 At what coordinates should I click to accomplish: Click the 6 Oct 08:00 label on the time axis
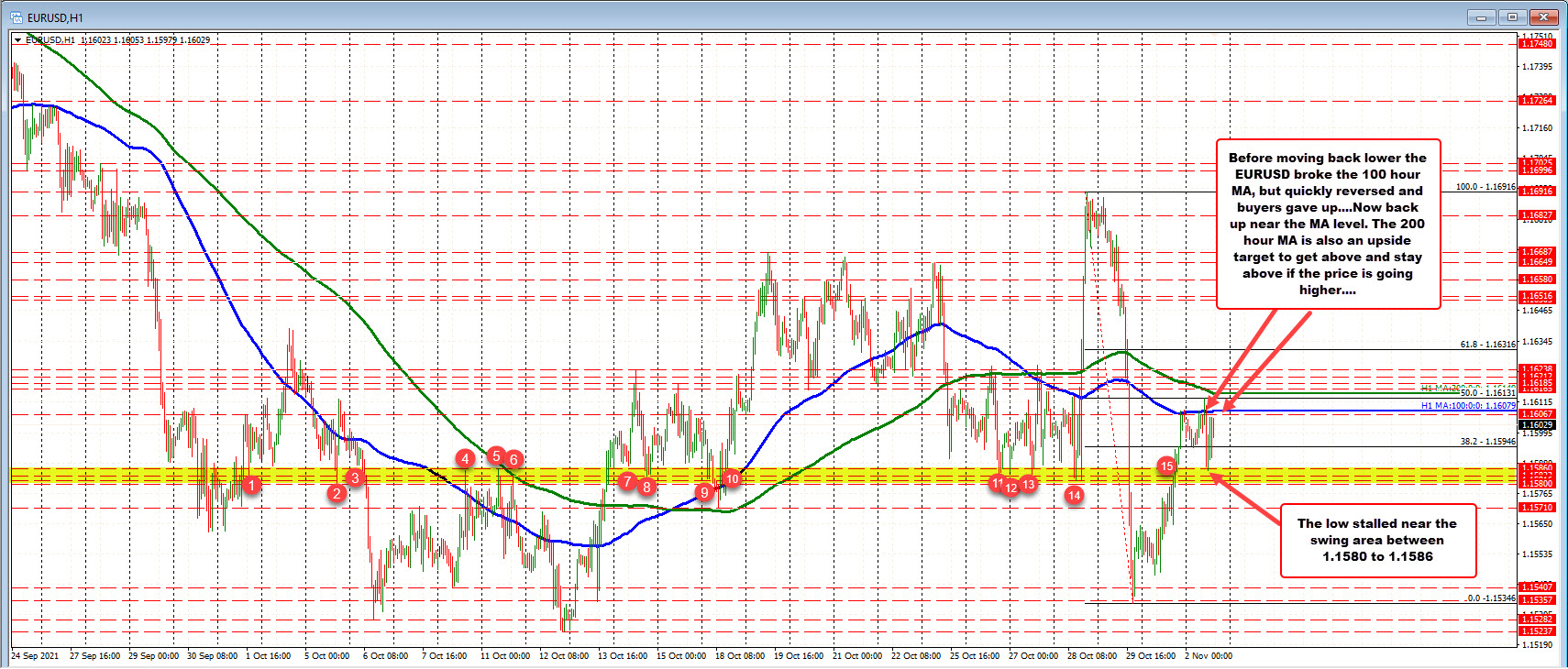pyautogui.click(x=385, y=656)
